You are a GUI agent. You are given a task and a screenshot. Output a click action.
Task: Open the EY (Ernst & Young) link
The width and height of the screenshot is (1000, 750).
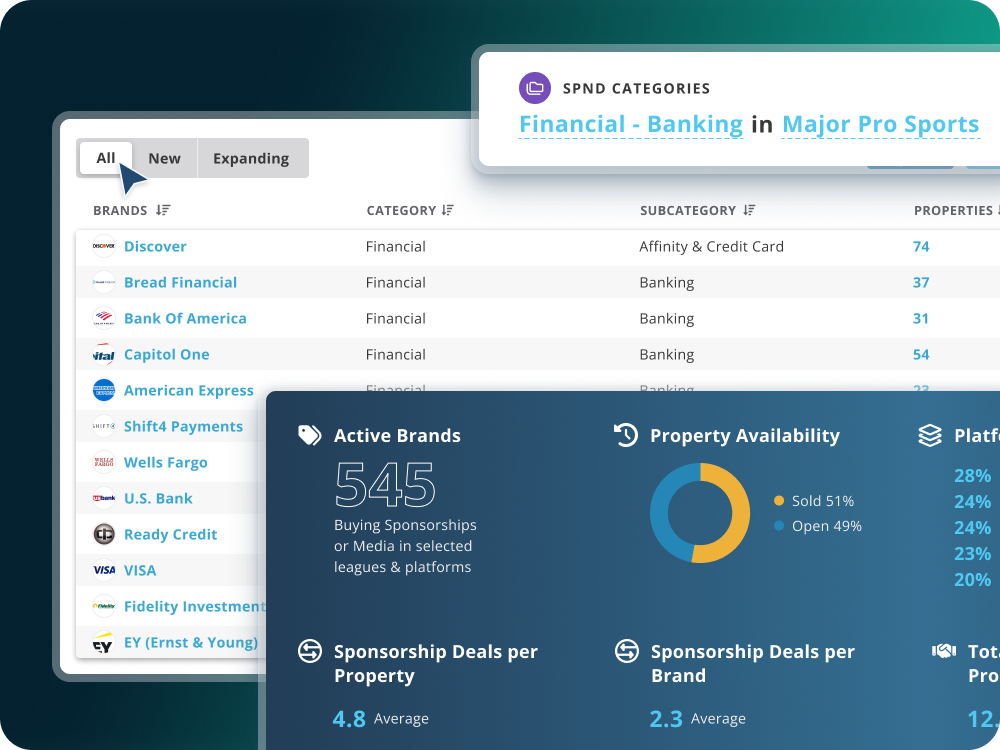tap(191, 642)
